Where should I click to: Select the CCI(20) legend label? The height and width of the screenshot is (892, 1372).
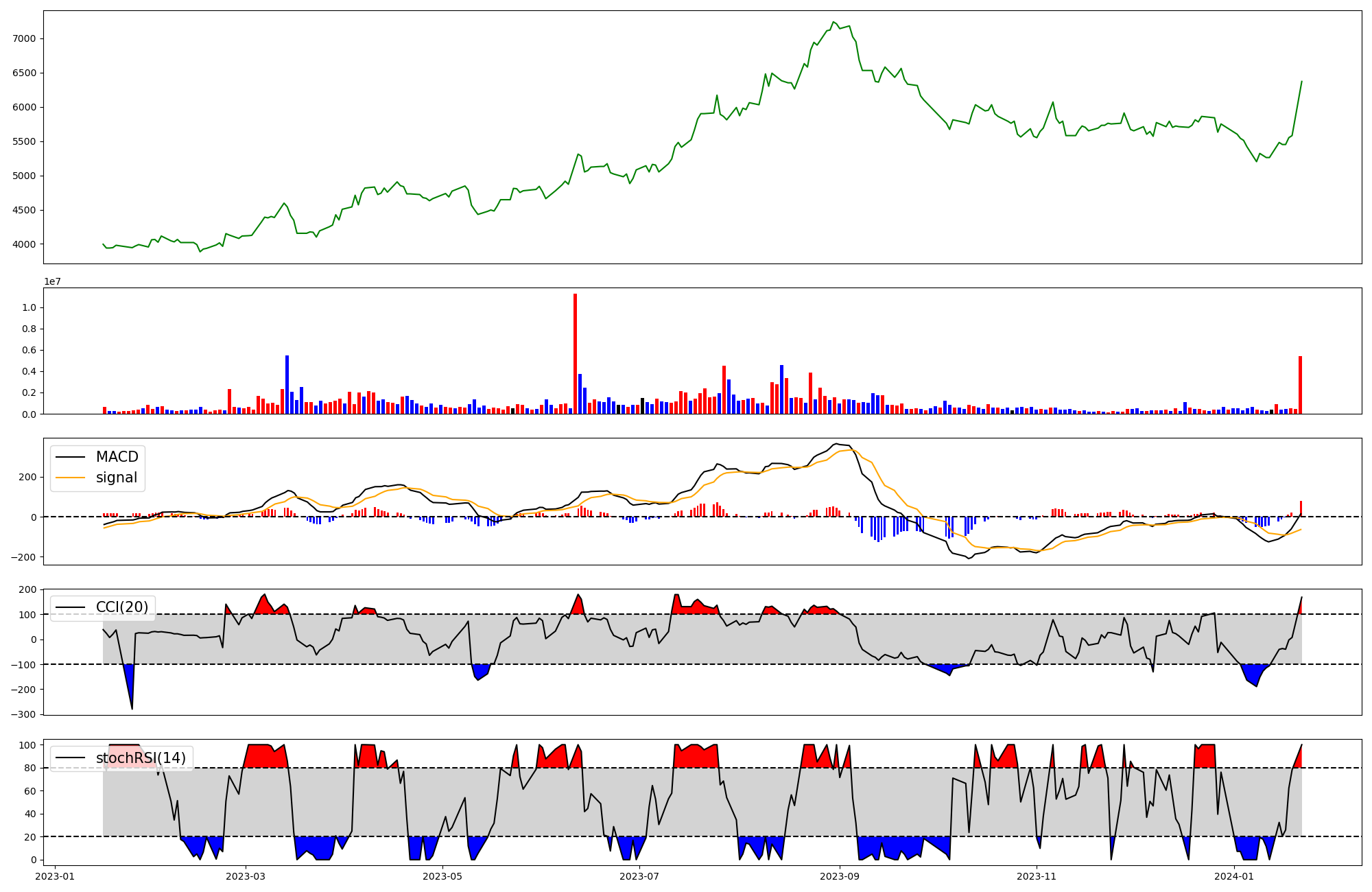122,607
